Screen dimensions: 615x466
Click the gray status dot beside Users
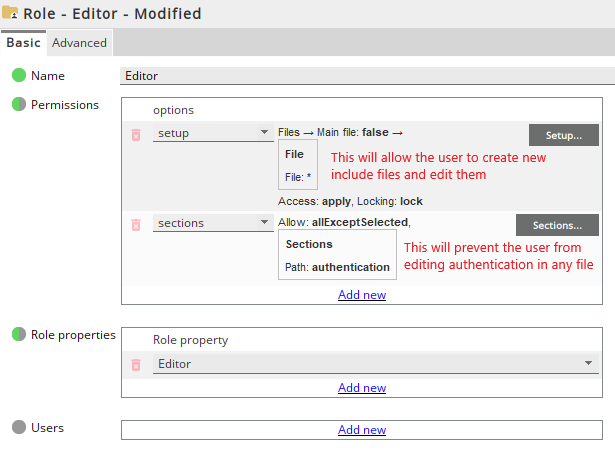[x=19, y=427]
